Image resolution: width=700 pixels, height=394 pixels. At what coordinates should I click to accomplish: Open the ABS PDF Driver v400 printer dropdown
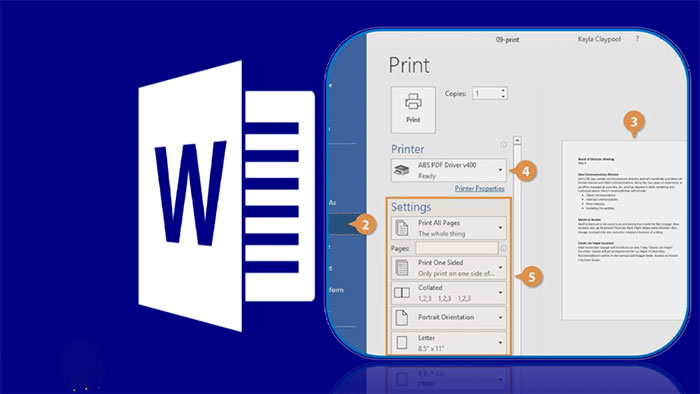[449, 170]
